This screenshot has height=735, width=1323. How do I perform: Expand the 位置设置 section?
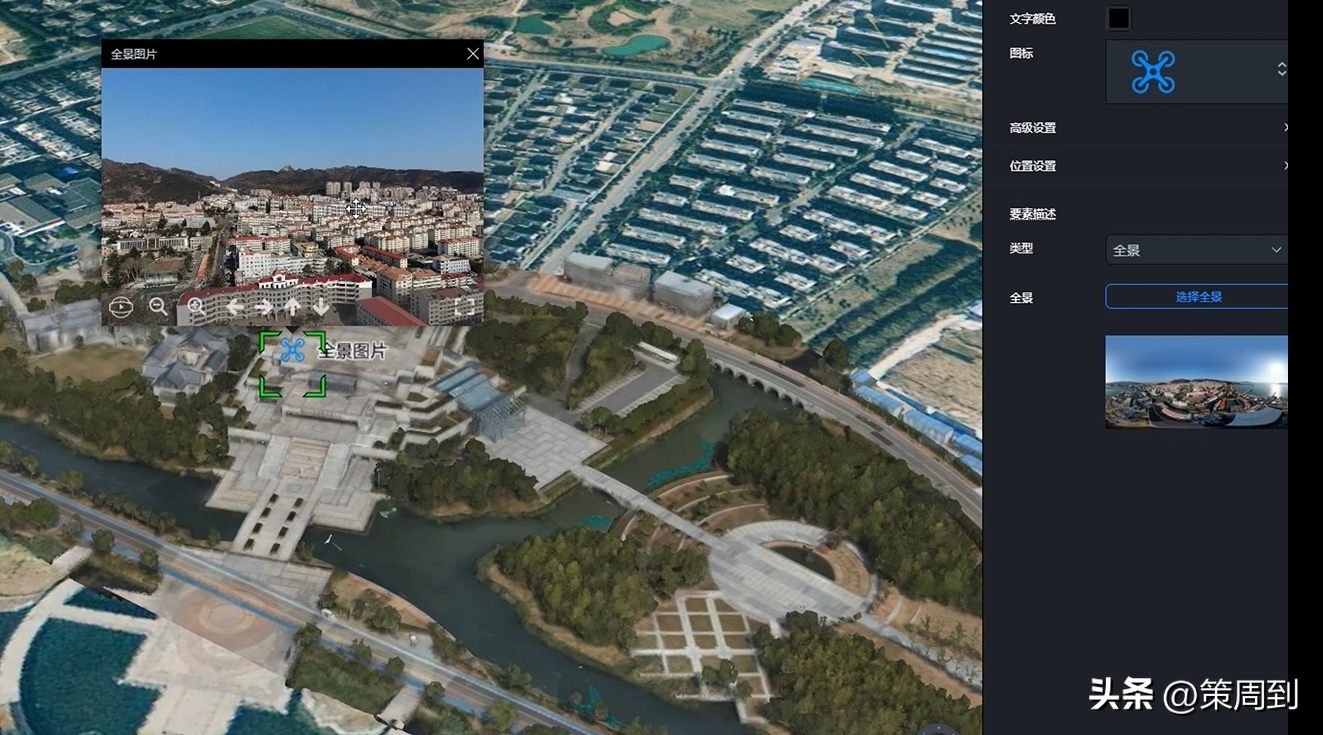[x=1149, y=166]
